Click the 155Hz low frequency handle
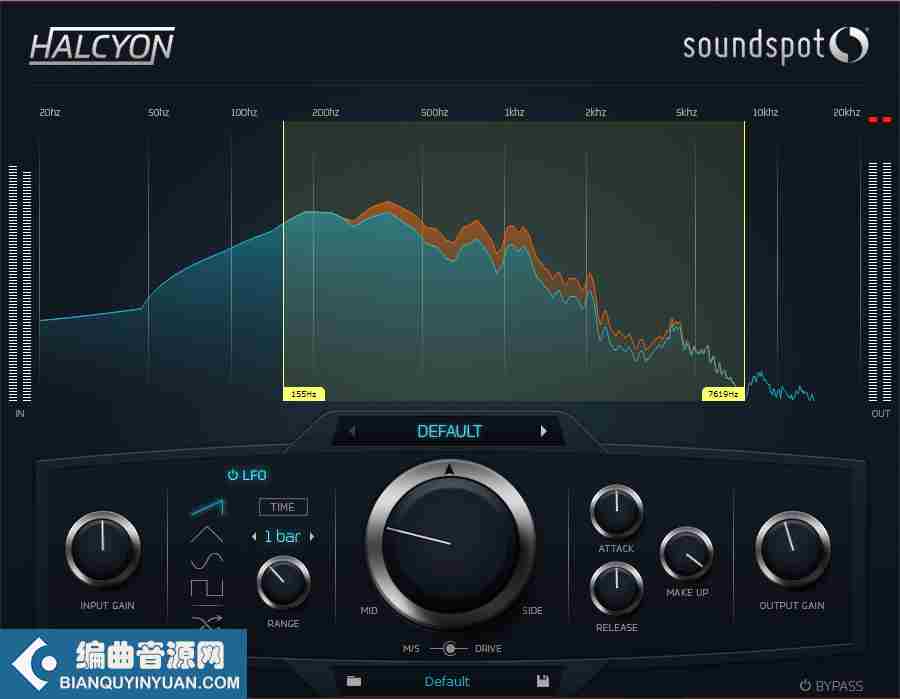This screenshot has height=699, width=900. [x=304, y=394]
